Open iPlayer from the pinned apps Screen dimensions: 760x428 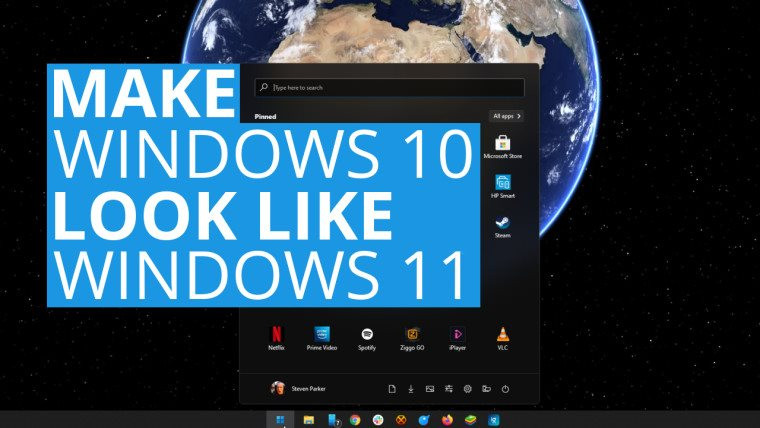tap(458, 338)
